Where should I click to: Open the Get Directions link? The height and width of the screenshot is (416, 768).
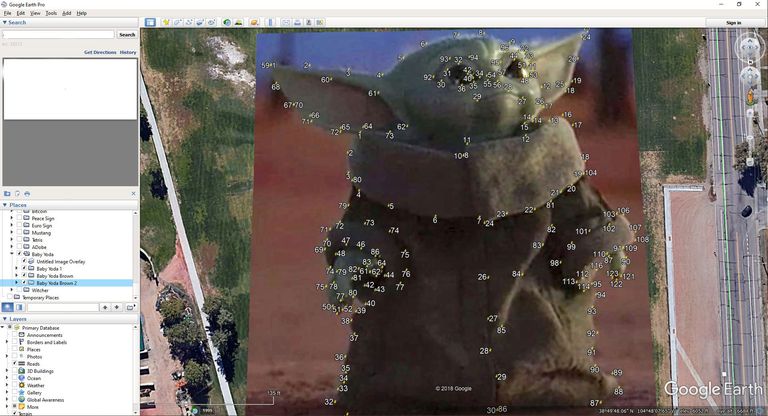tap(100, 52)
